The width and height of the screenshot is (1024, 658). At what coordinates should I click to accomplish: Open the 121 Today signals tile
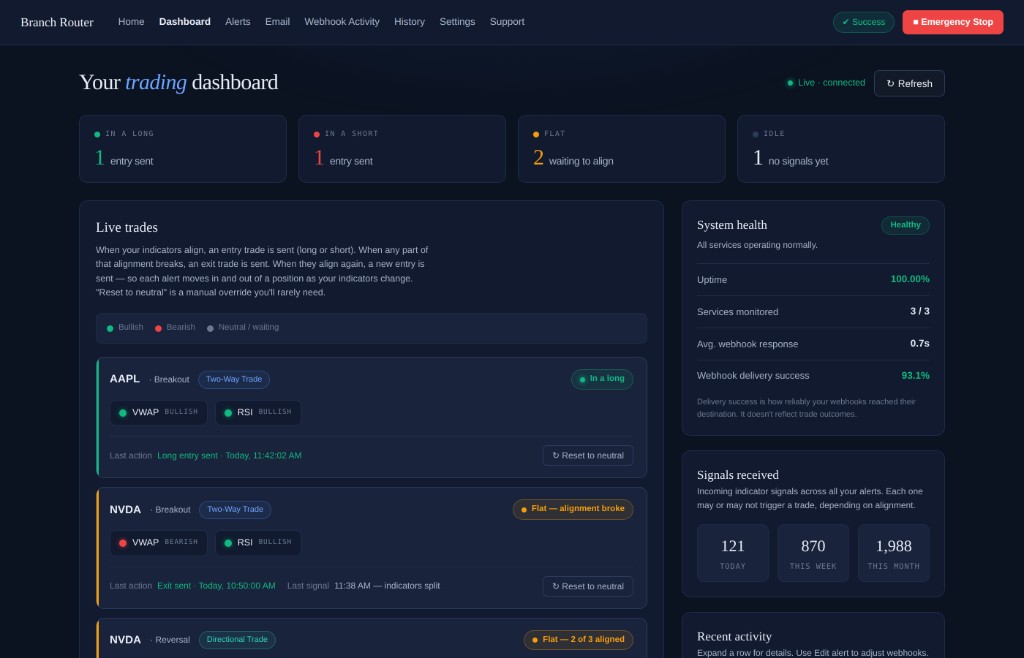tap(733, 553)
